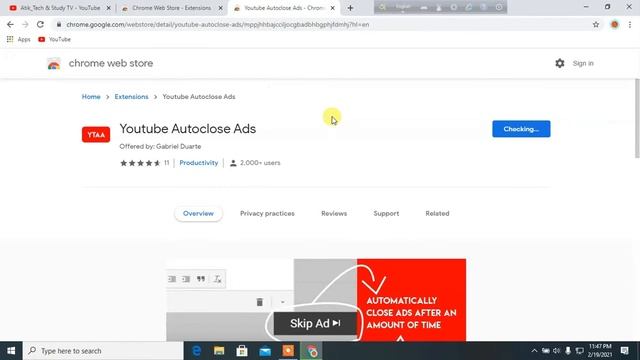Image resolution: width=640 pixels, height=360 pixels.
Task: Open the Chrome profile avatar
Action: tap(614, 24)
